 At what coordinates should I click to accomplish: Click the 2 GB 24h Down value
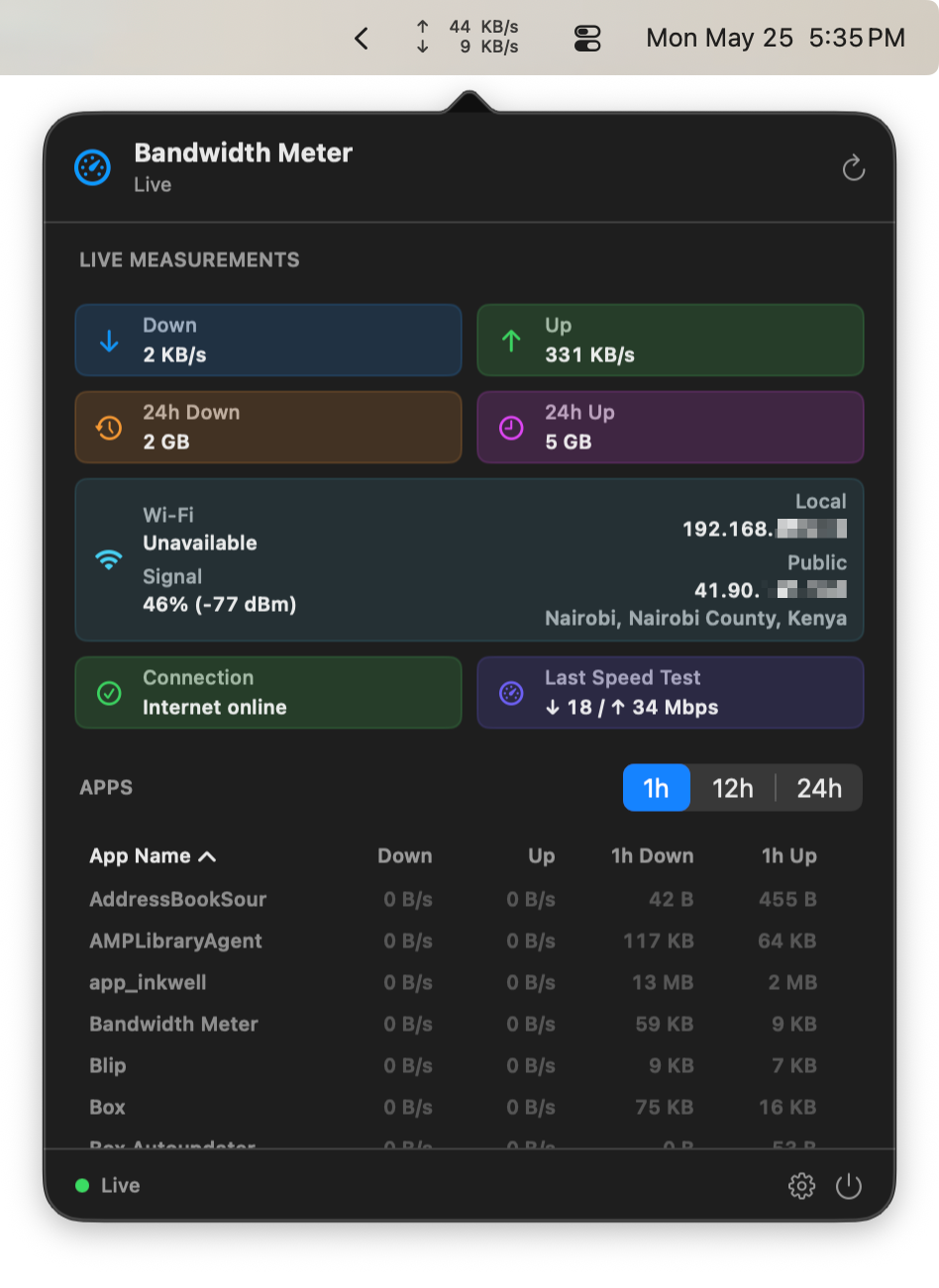[166, 443]
